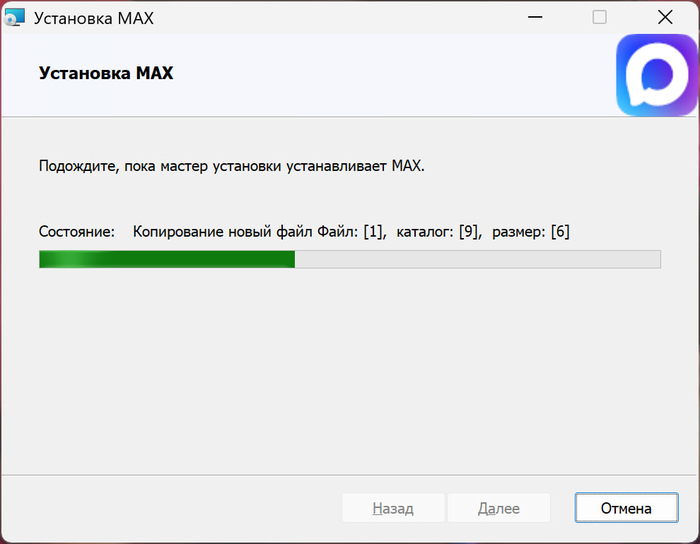700x544 pixels.
Task: Click the empty grey part of progress bar
Action: pyautogui.click(x=478, y=259)
